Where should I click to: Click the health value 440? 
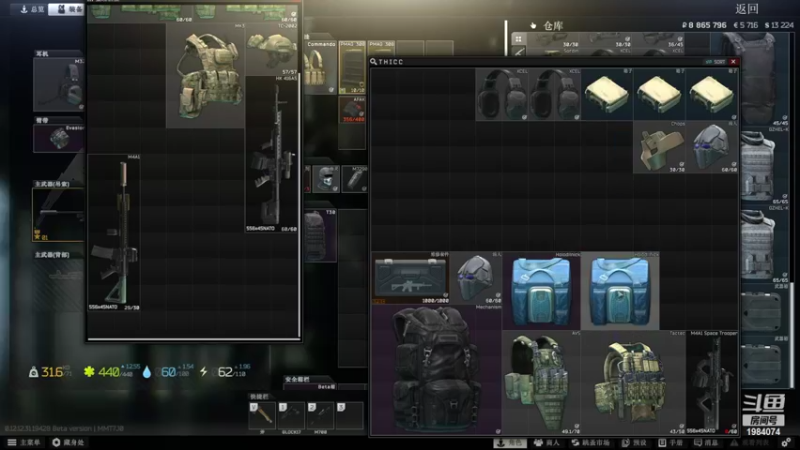click(109, 372)
